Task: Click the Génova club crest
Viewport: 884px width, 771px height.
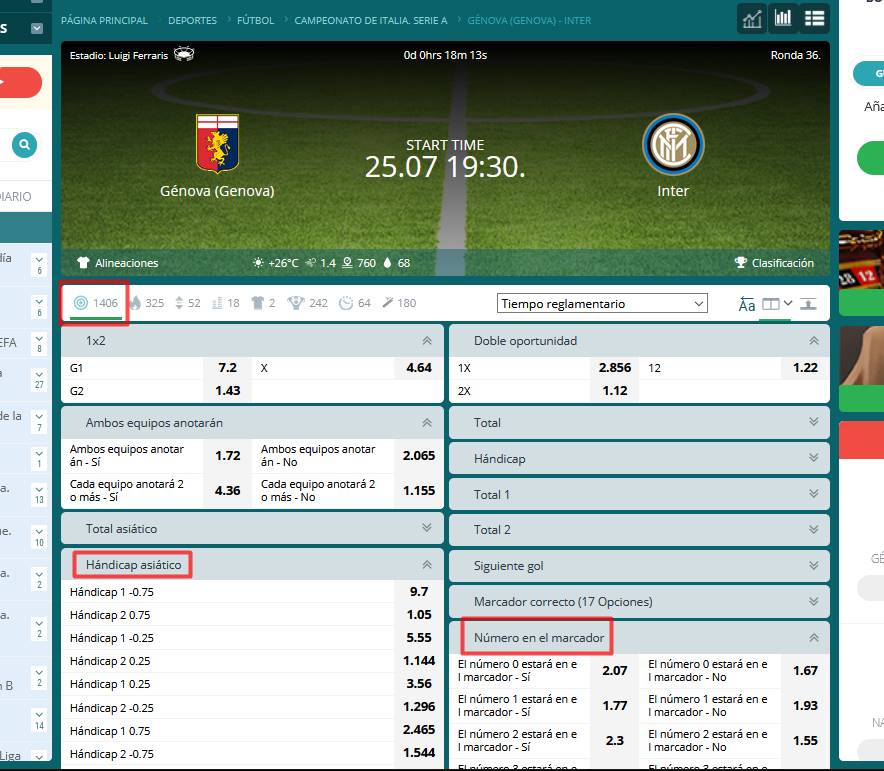Action: click(217, 144)
